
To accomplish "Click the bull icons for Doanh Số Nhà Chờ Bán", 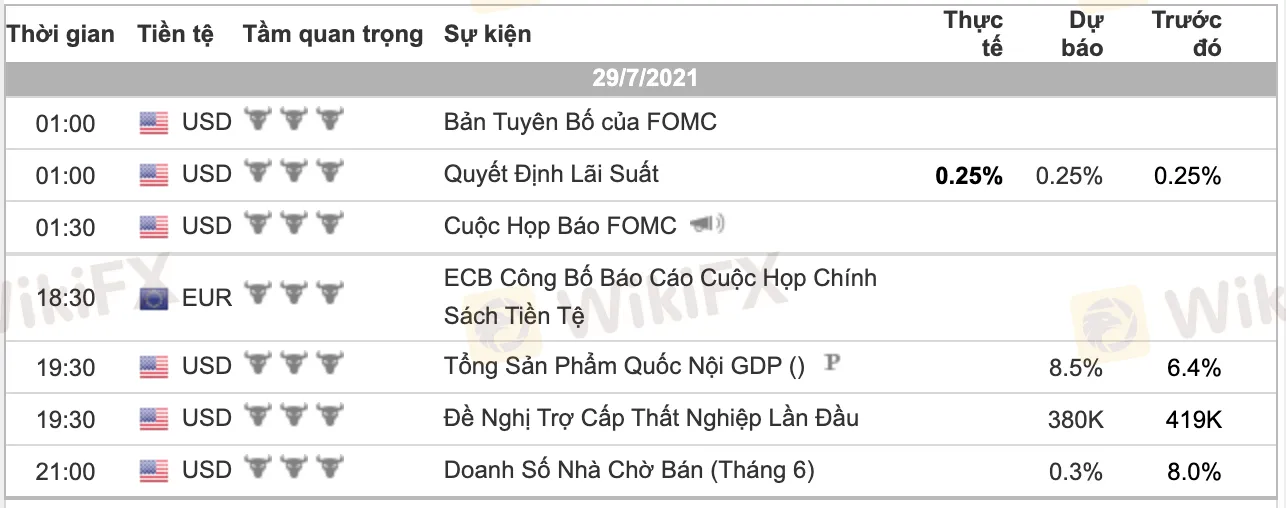I will (293, 469).
